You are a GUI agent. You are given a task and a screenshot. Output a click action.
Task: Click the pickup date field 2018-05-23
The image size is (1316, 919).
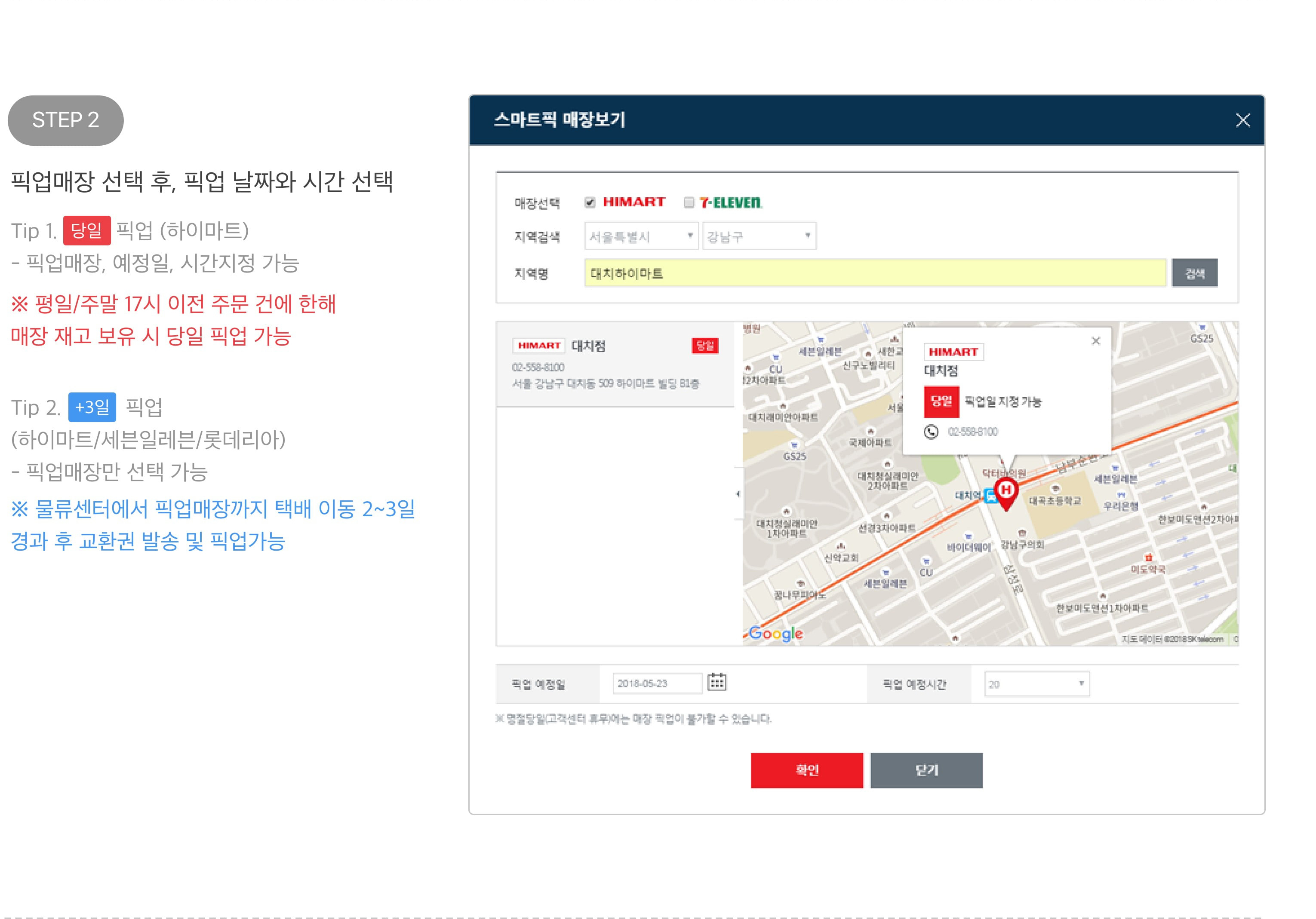(657, 683)
